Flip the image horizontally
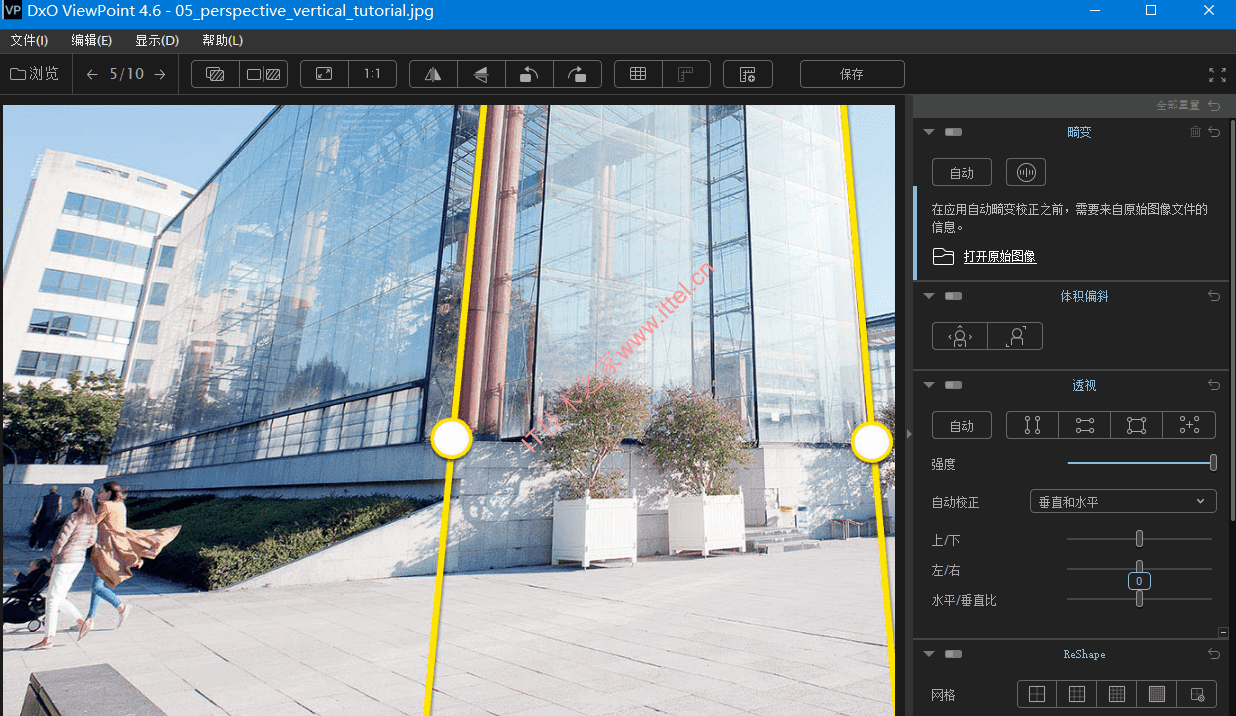 tap(433, 74)
